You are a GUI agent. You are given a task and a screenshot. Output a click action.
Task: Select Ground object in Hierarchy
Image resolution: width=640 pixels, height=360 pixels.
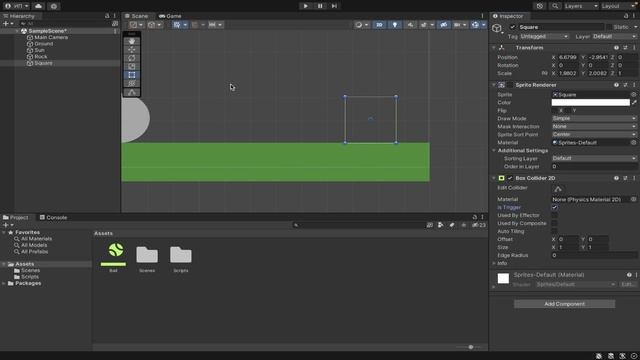pos(44,44)
